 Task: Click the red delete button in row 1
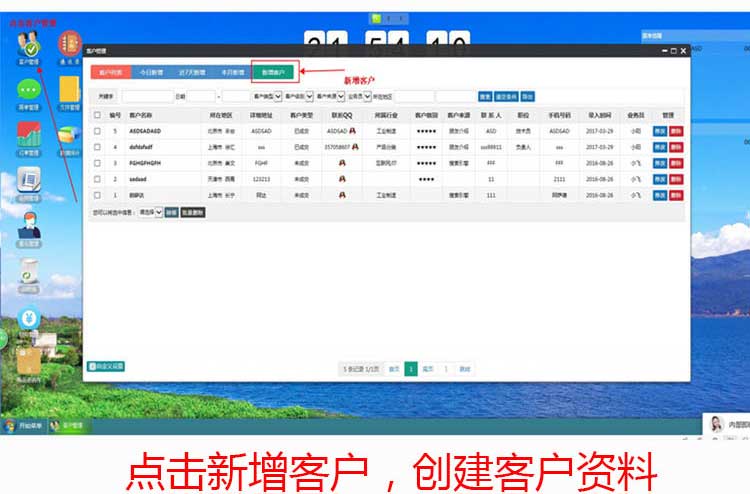(676, 195)
